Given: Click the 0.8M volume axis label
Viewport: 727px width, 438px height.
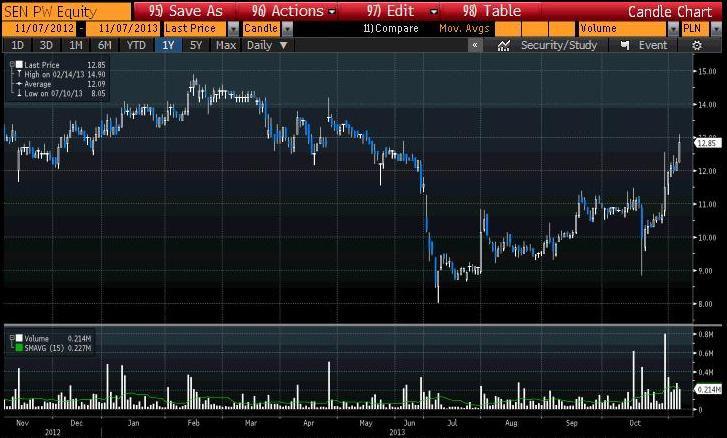Looking at the screenshot, I should click(706, 334).
